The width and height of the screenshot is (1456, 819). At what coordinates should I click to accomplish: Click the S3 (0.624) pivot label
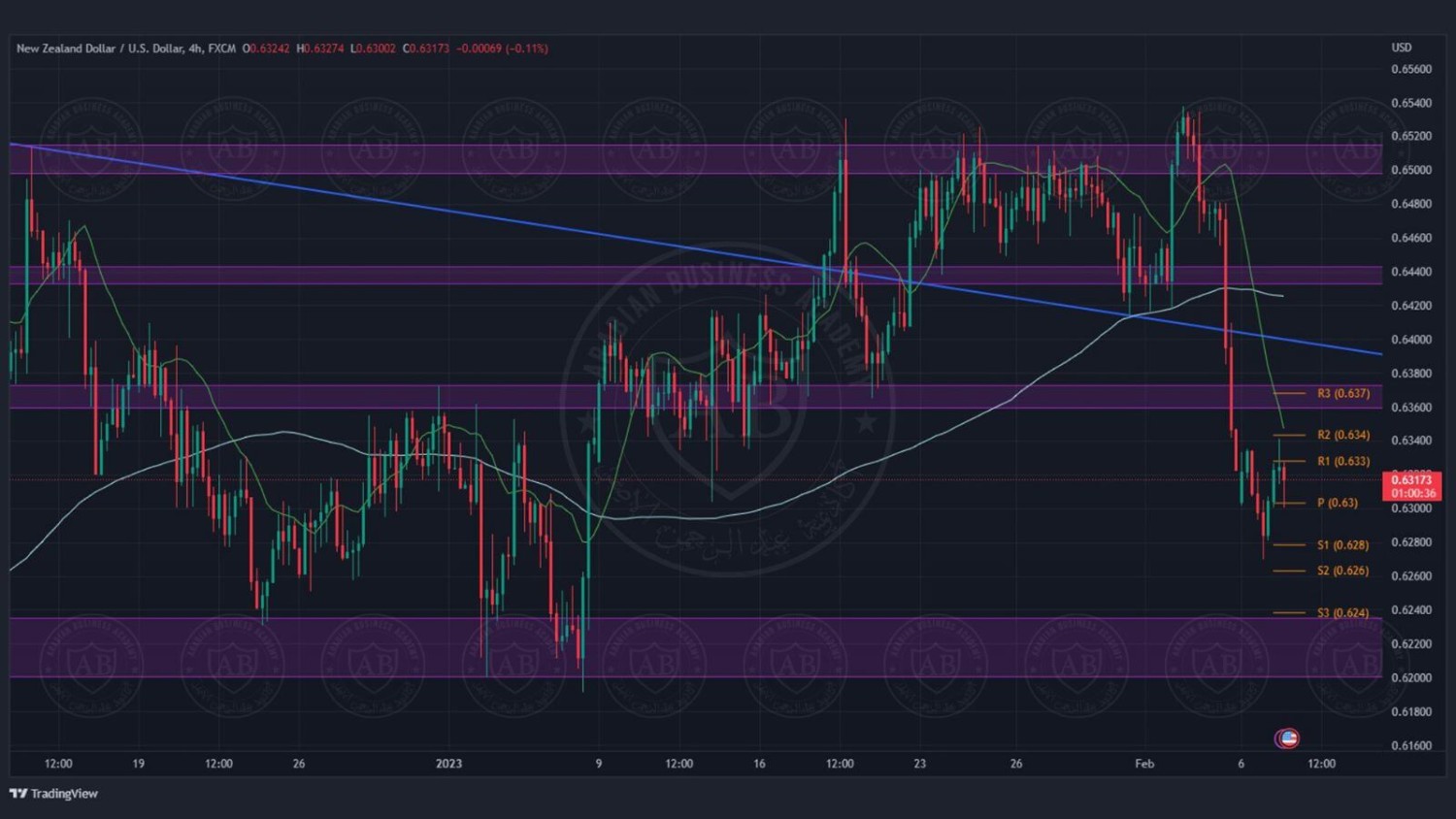(x=1342, y=613)
